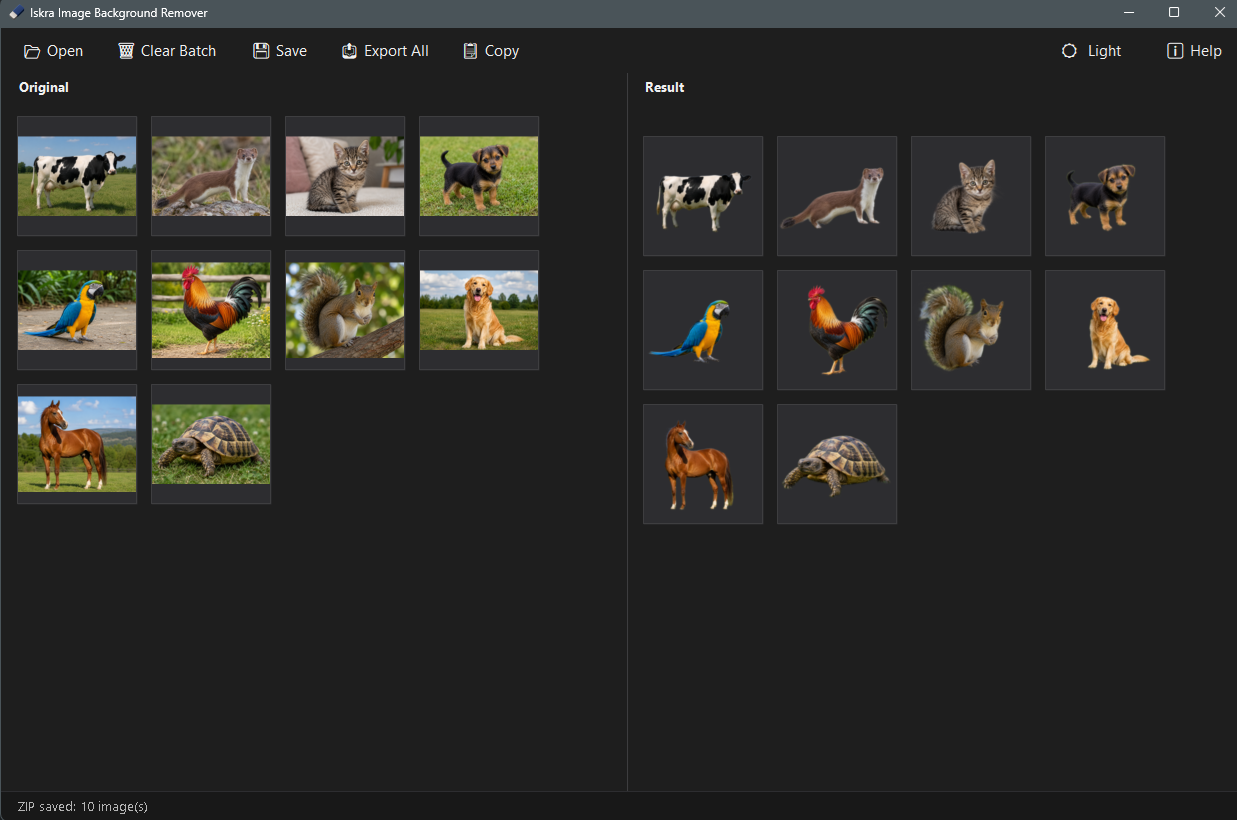The height and width of the screenshot is (820, 1237).
Task: Click the Clear Batch label
Action: (x=178, y=51)
